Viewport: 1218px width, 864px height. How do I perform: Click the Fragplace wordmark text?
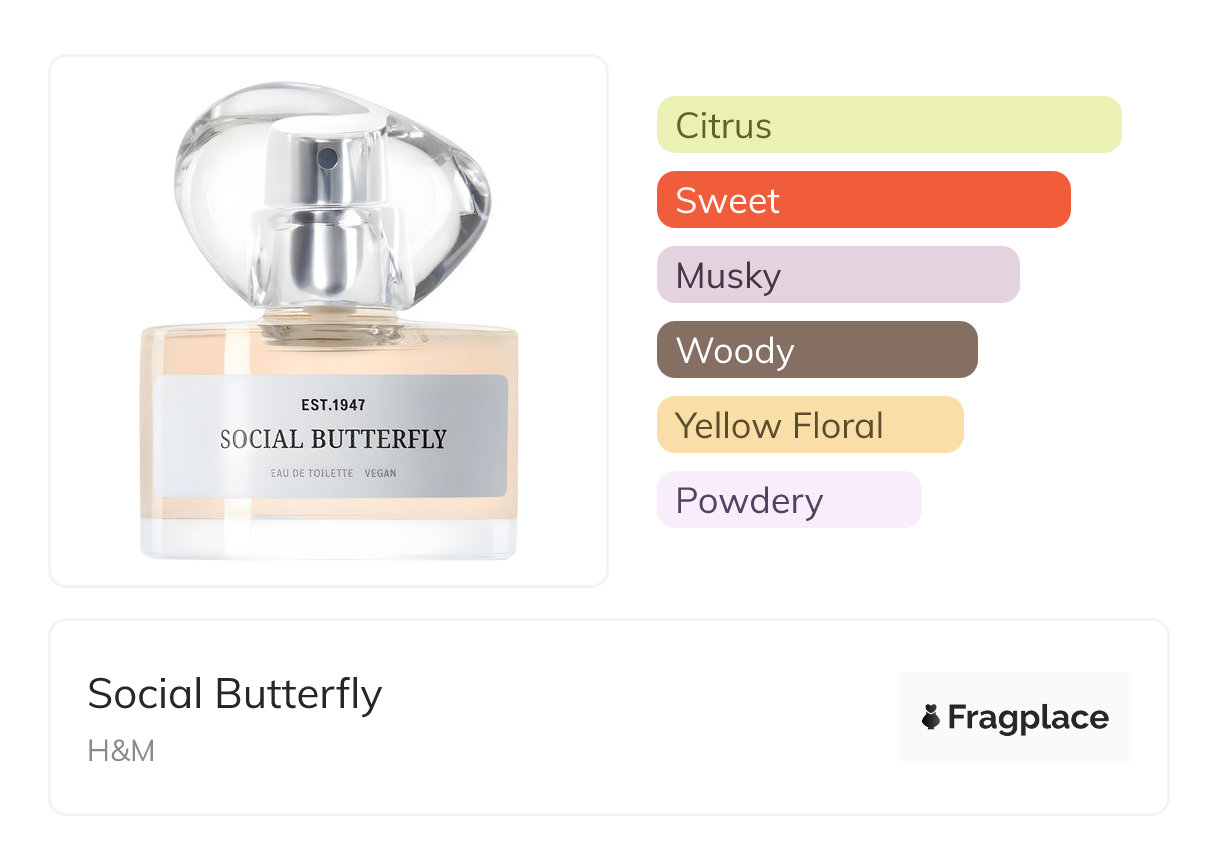[1028, 717]
